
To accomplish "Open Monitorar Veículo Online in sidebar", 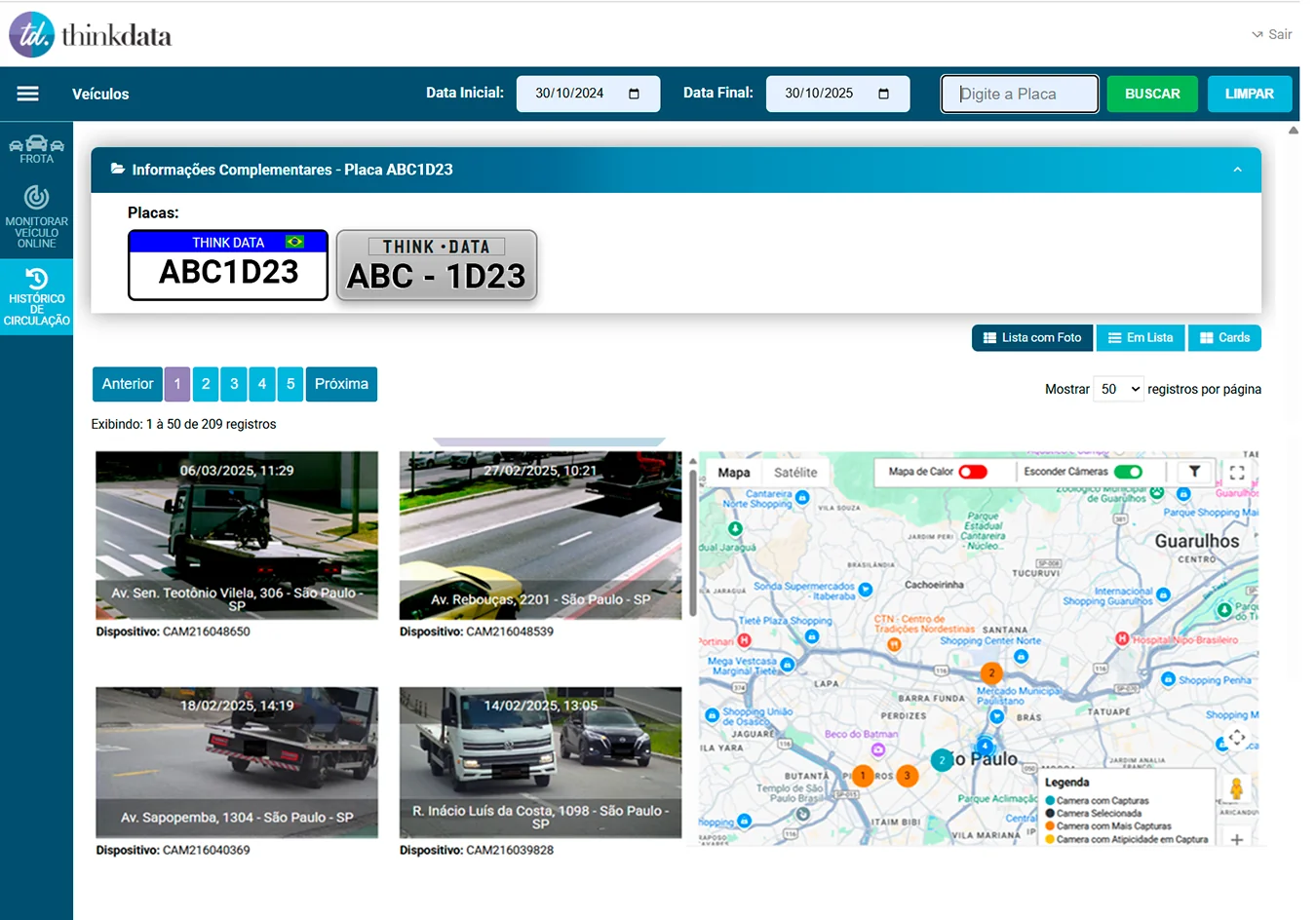I will (36, 216).
